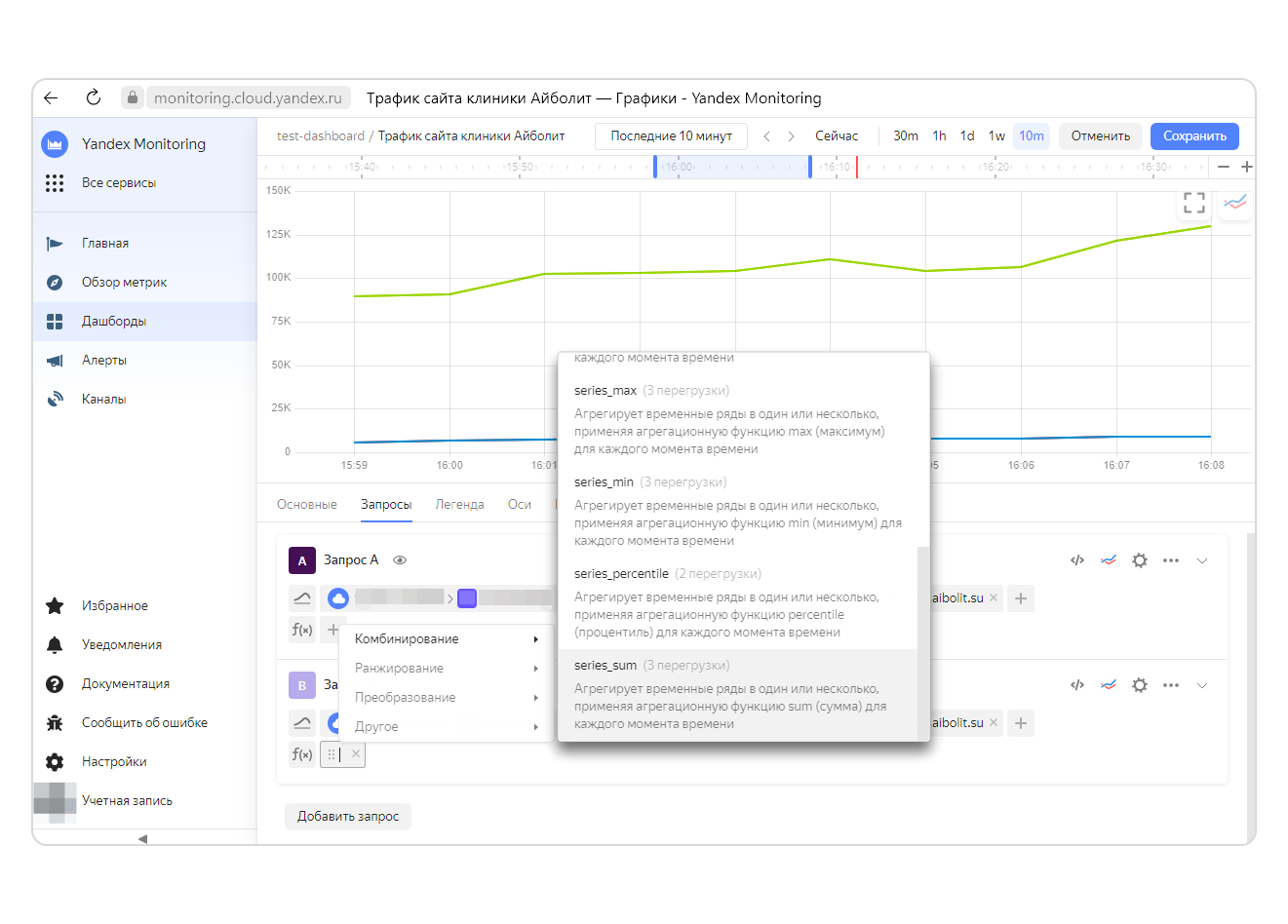
Task: Open settings gear for query B
Action: (1140, 685)
